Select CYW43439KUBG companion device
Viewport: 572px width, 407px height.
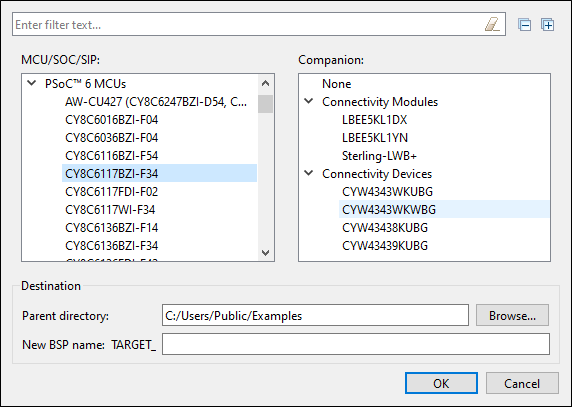coord(385,245)
